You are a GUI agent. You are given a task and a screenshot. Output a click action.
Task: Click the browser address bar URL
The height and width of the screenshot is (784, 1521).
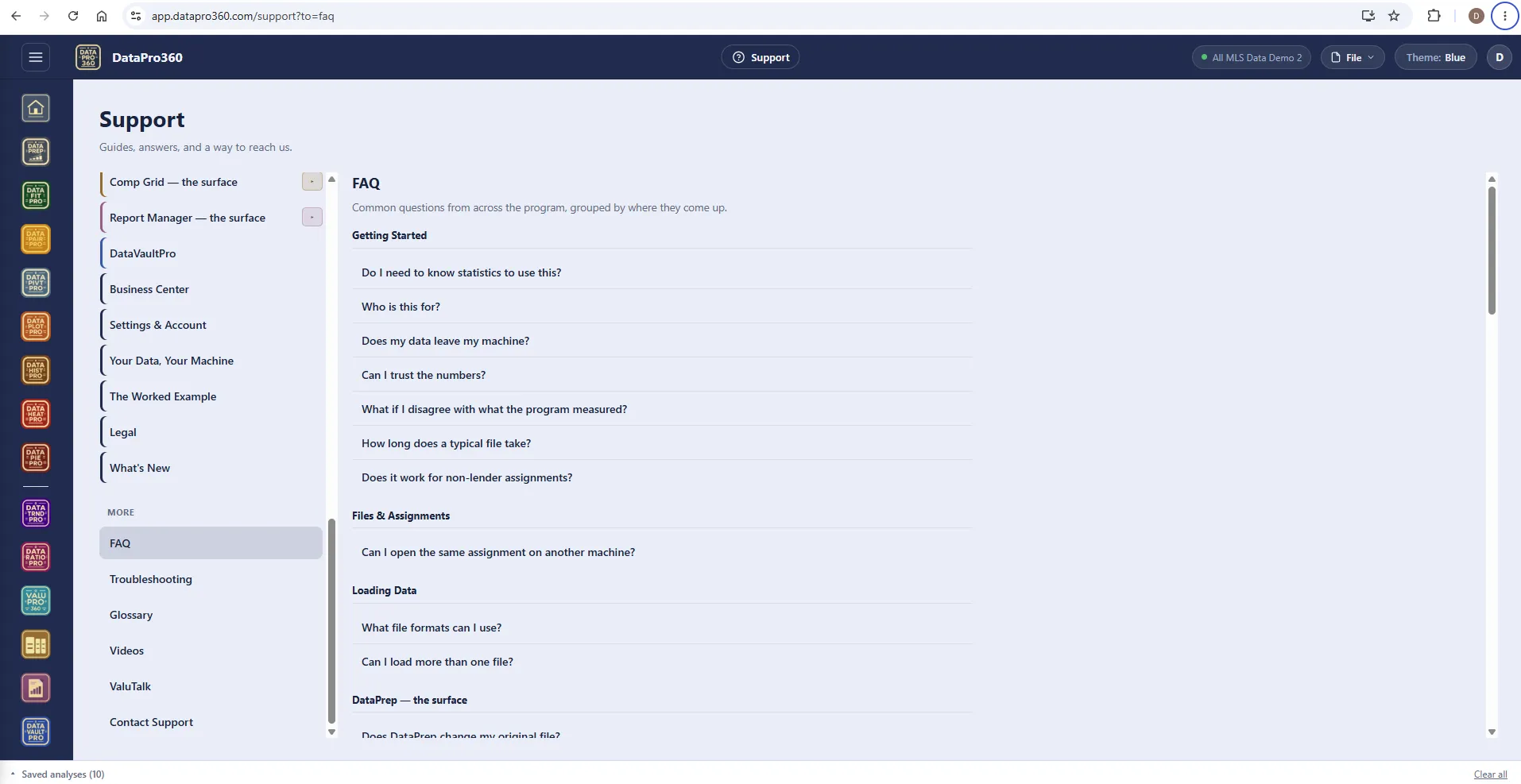(x=242, y=16)
